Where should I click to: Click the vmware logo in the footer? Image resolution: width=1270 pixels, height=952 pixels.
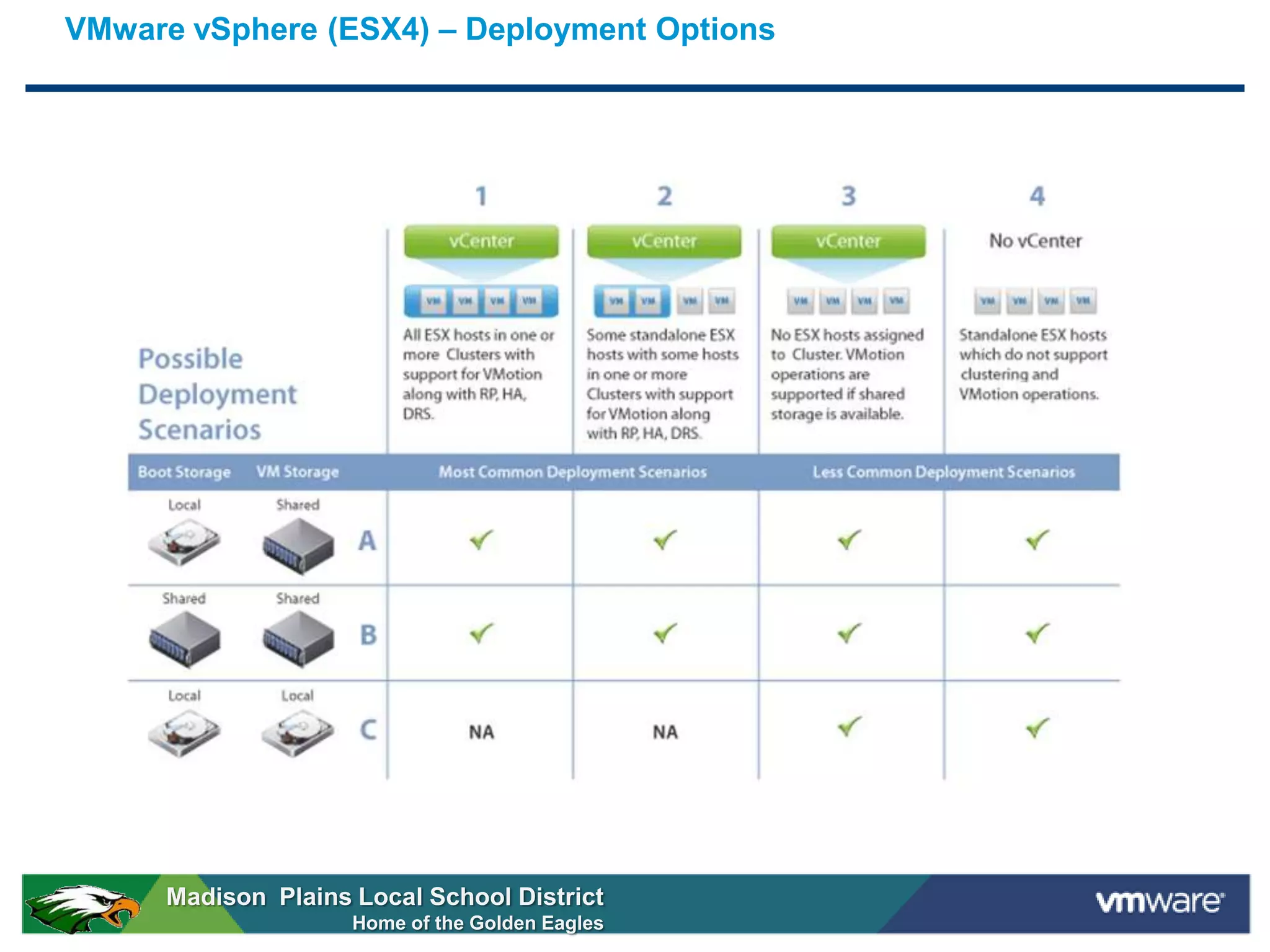1160,902
